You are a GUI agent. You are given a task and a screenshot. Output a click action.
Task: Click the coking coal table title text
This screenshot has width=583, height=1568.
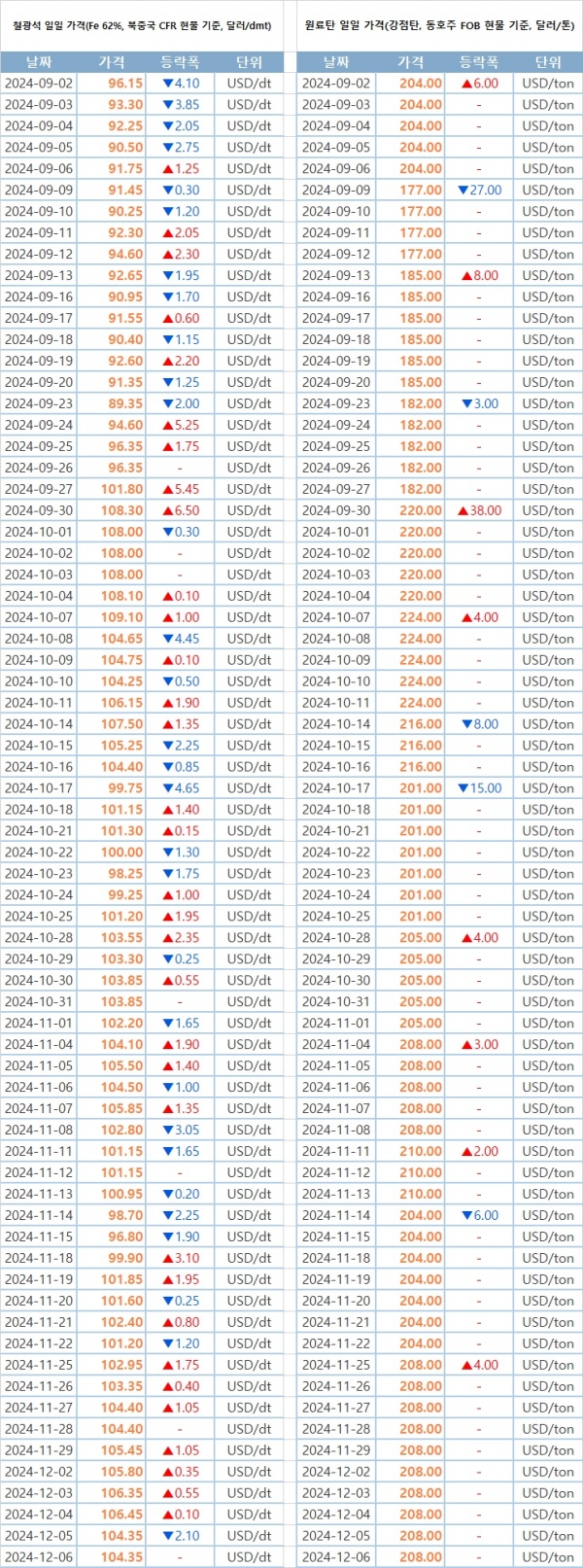tap(439, 26)
